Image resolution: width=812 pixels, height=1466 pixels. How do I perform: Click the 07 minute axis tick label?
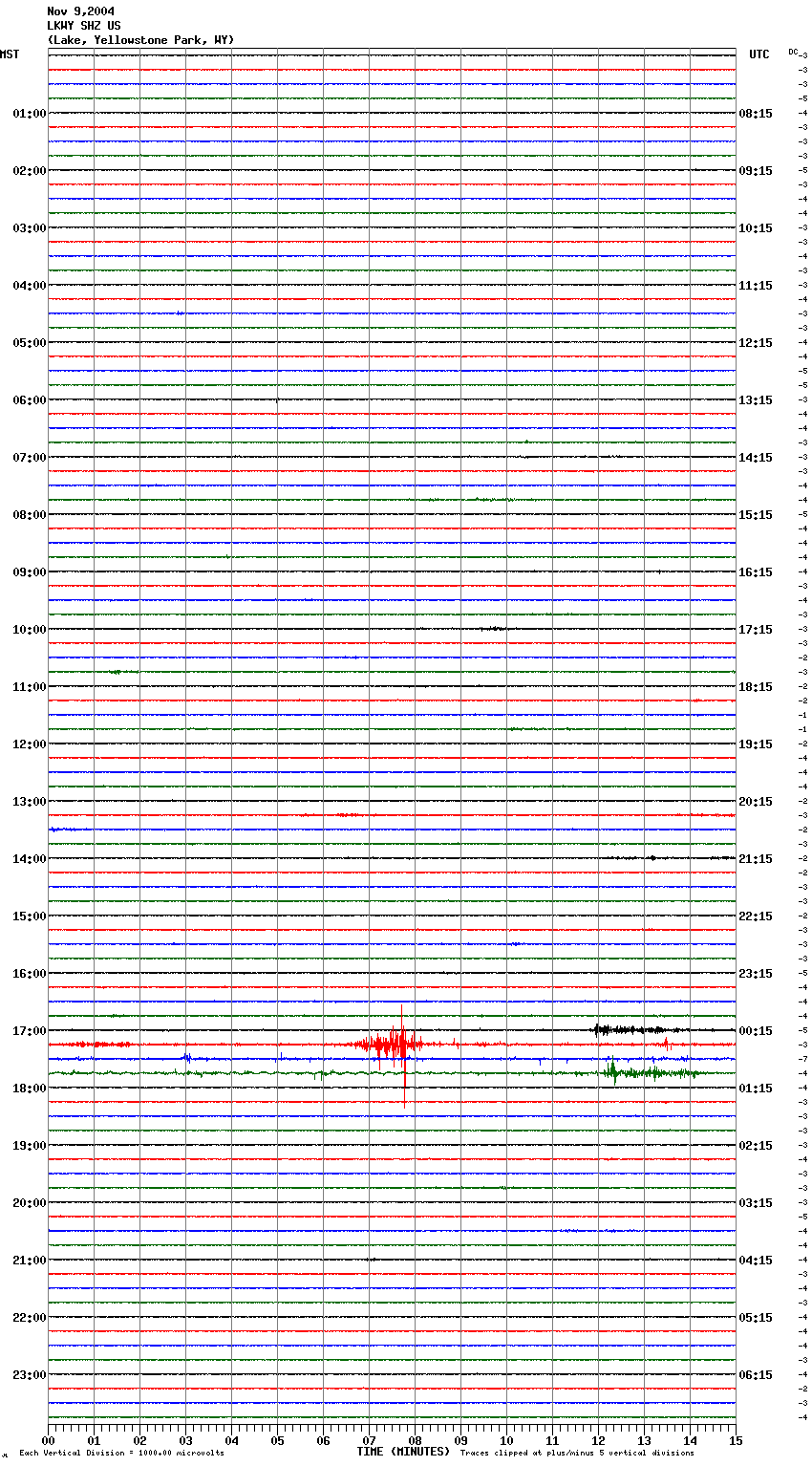[369, 1440]
